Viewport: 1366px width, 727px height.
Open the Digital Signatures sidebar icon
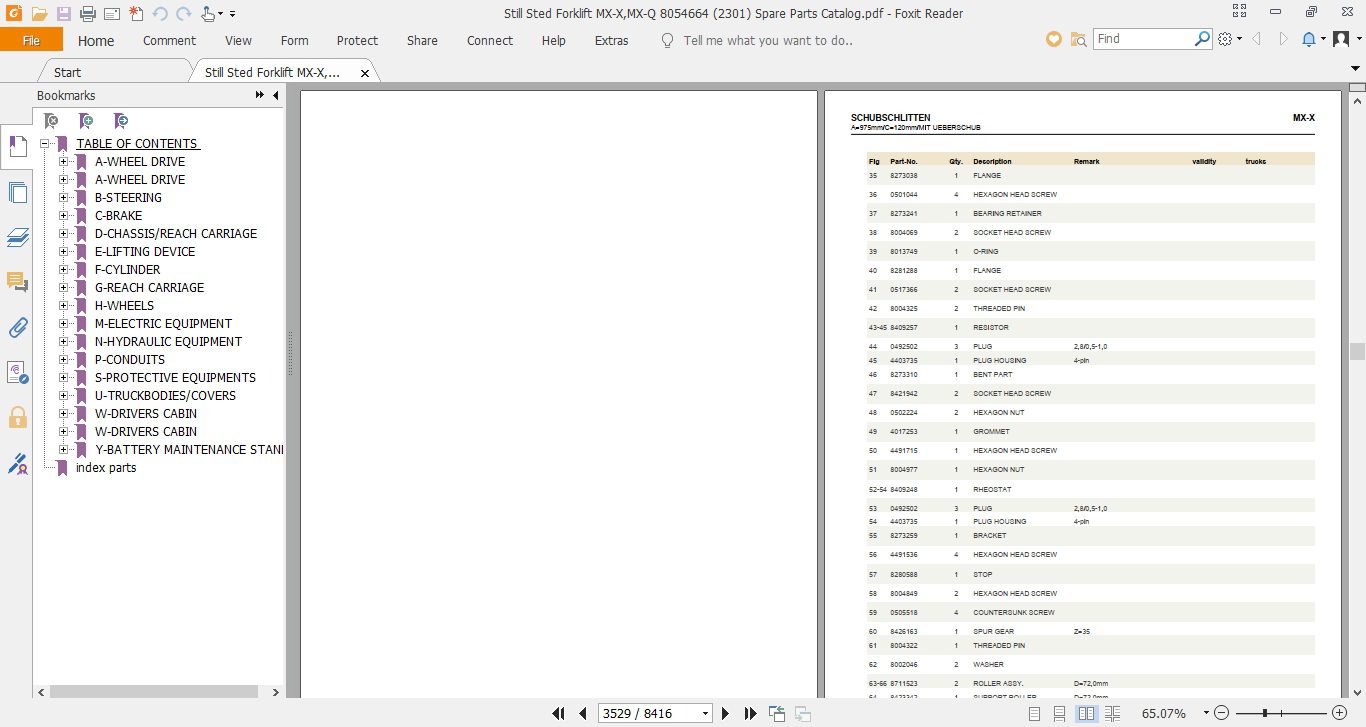pyautogui.click(x=17, y=372)
